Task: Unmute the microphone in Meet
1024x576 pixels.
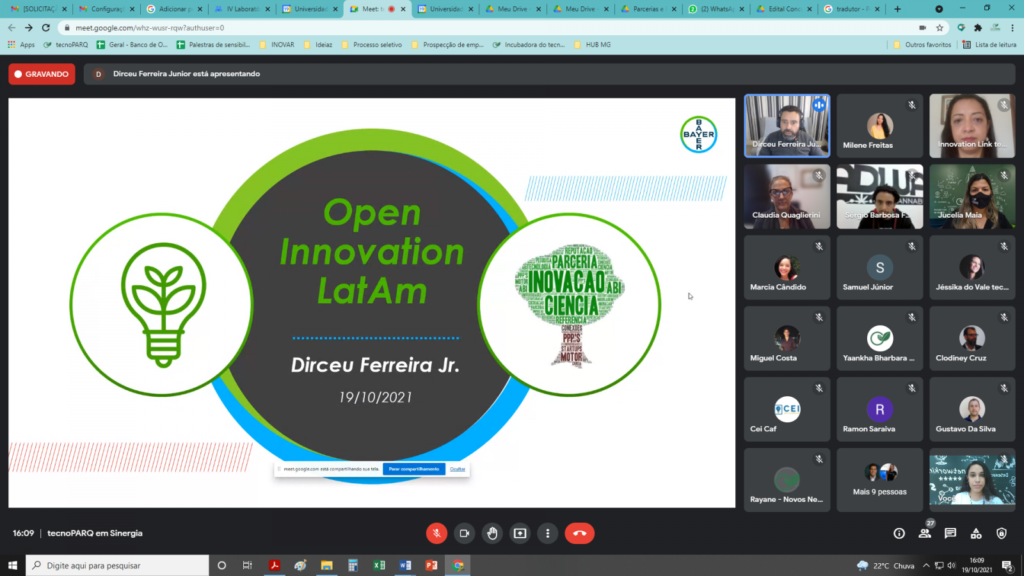Action: click(436, 533)
